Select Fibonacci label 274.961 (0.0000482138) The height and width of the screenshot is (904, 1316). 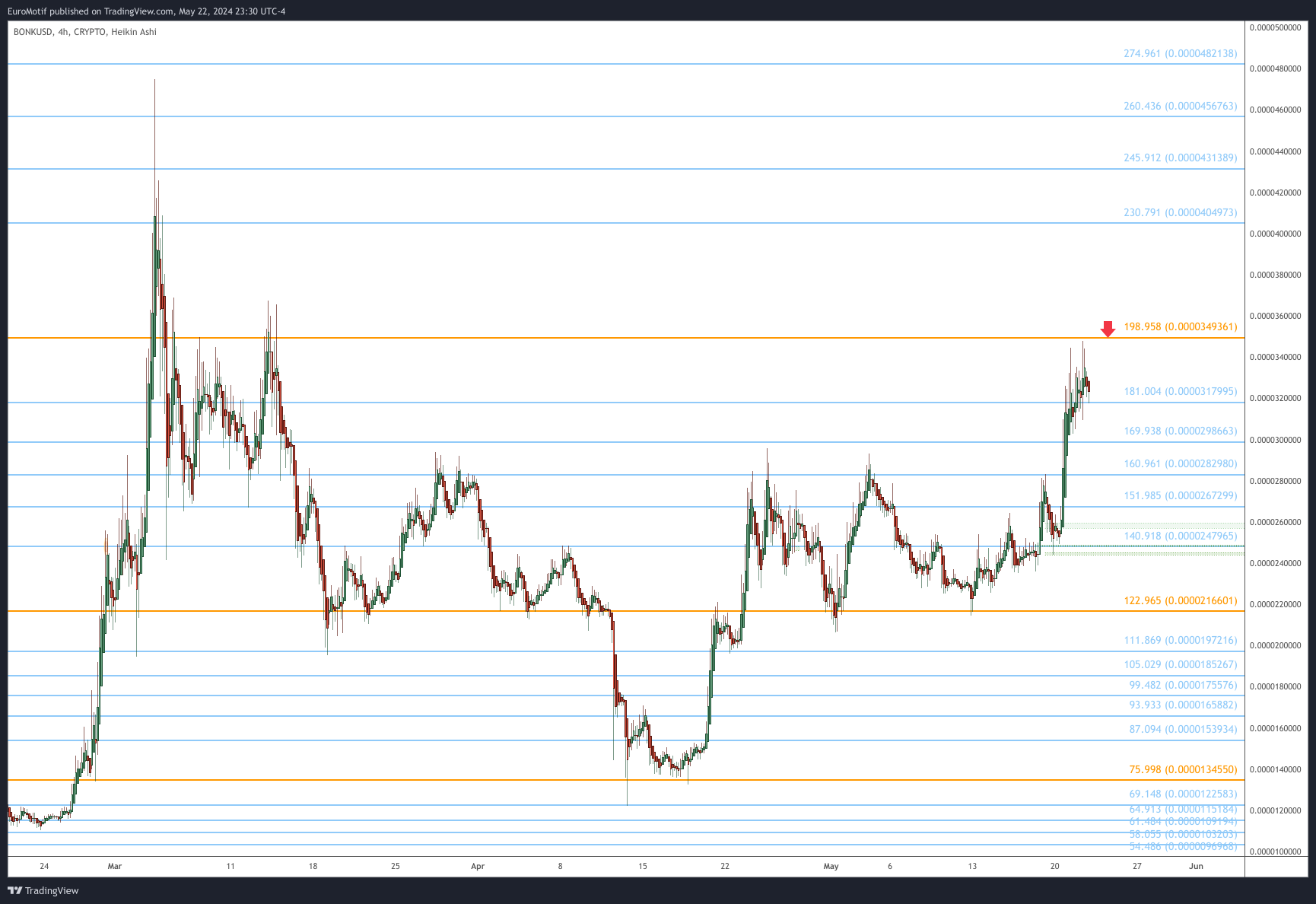pyautogui.click(x=1181, y=53)
